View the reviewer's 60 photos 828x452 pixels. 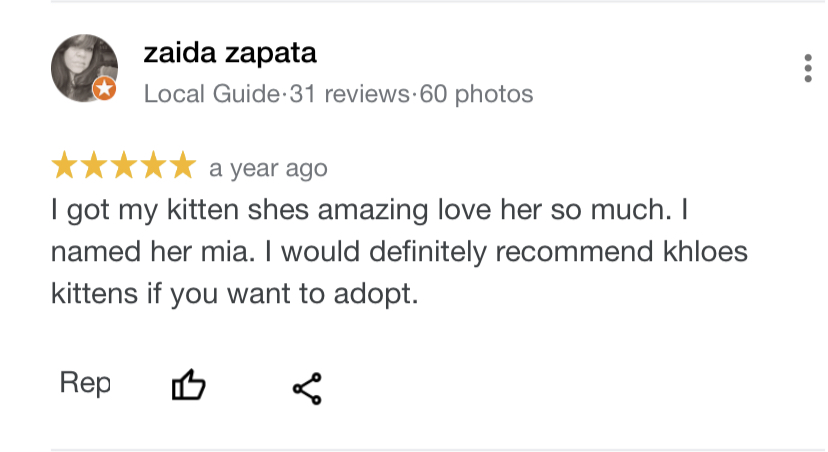(x=476, y=95)
